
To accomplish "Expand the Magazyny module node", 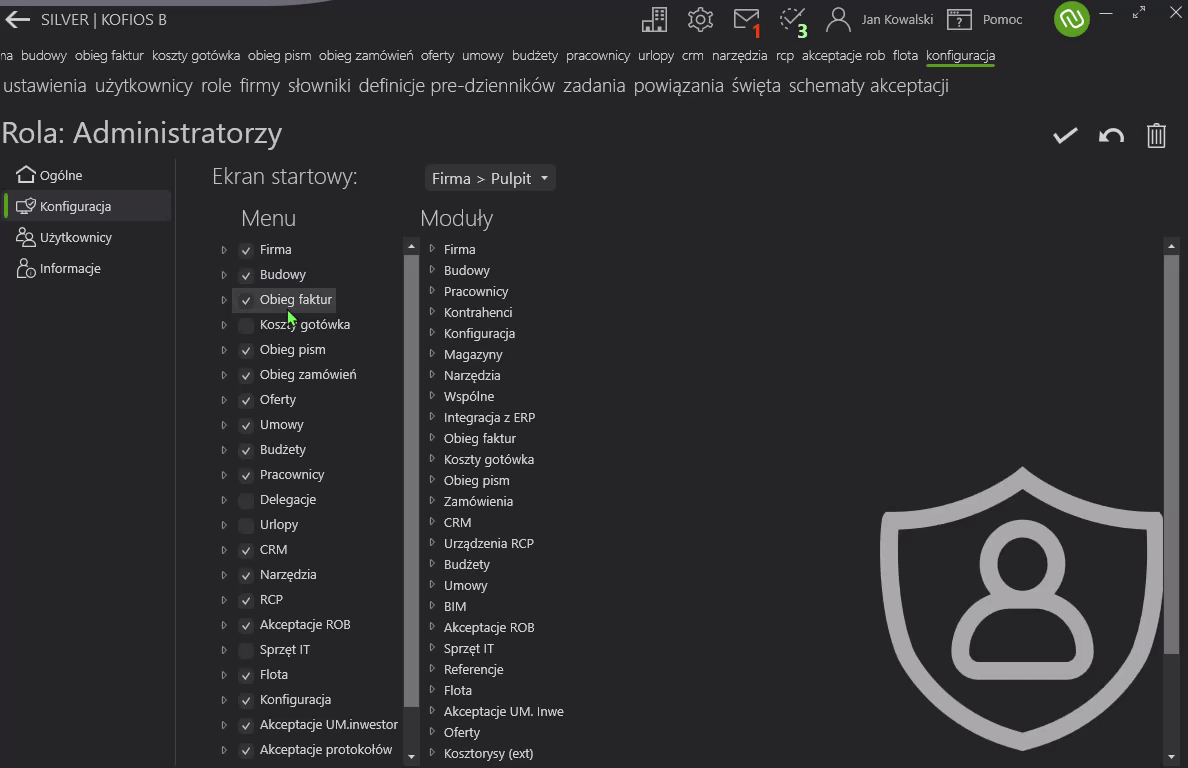I will click(432, 354).
